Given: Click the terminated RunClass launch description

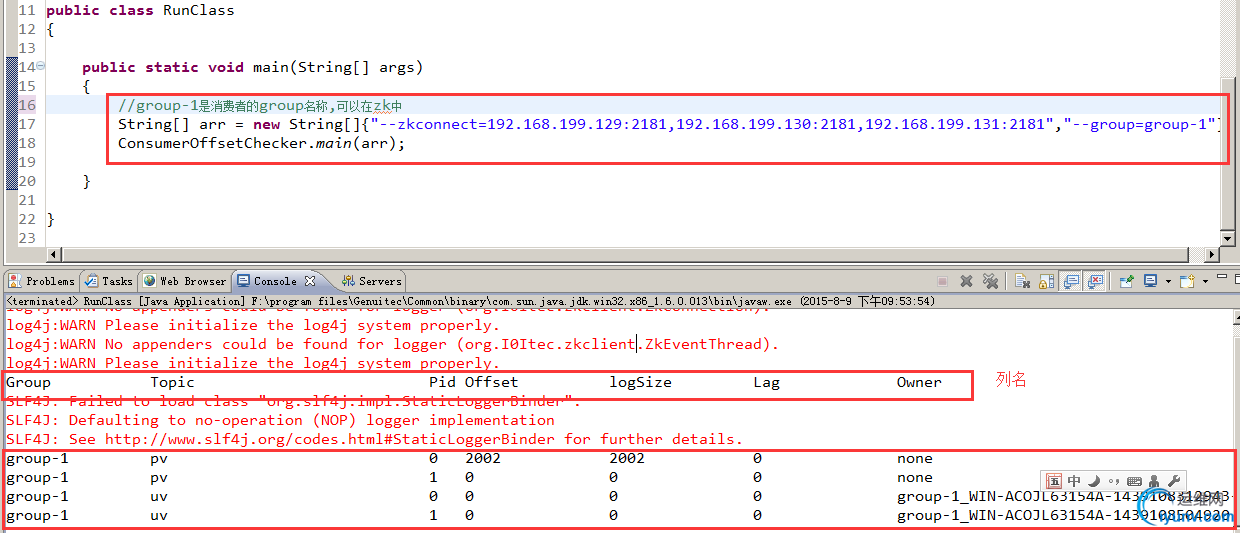Looking at the screenshot, I should 470,301.
